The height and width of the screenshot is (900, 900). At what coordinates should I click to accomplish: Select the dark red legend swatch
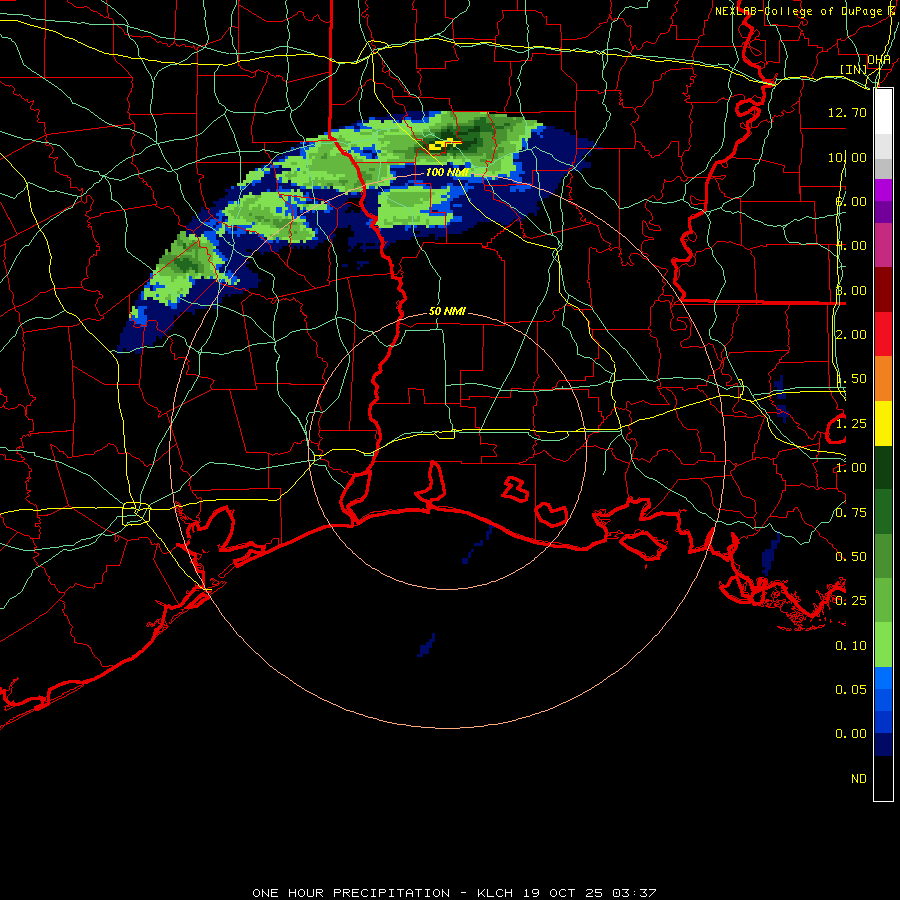click(x=883, y=290)
